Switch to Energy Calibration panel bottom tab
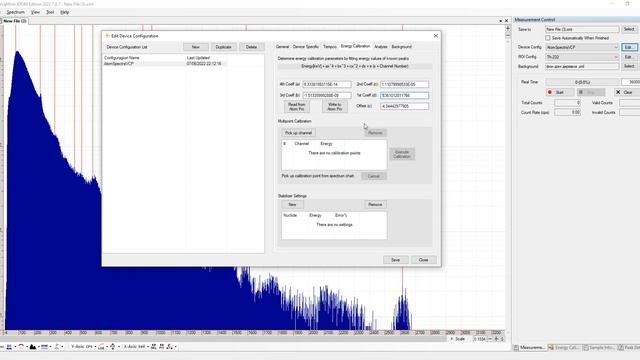The width and height of the screenshot is (640, 360). [564, 348]
